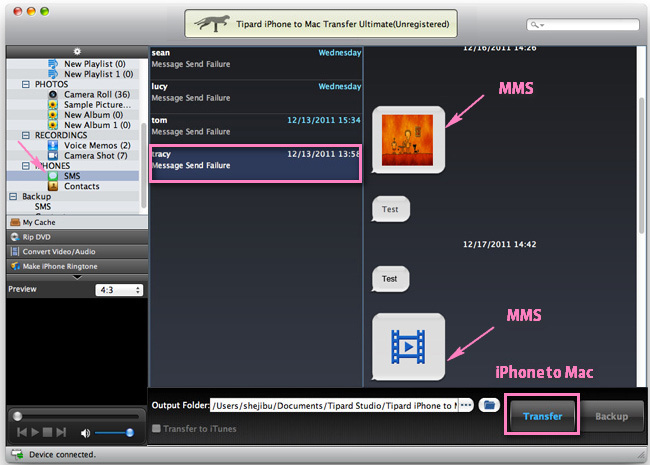Open the Make iPhone Ringtone panel

tap(77, 266)
